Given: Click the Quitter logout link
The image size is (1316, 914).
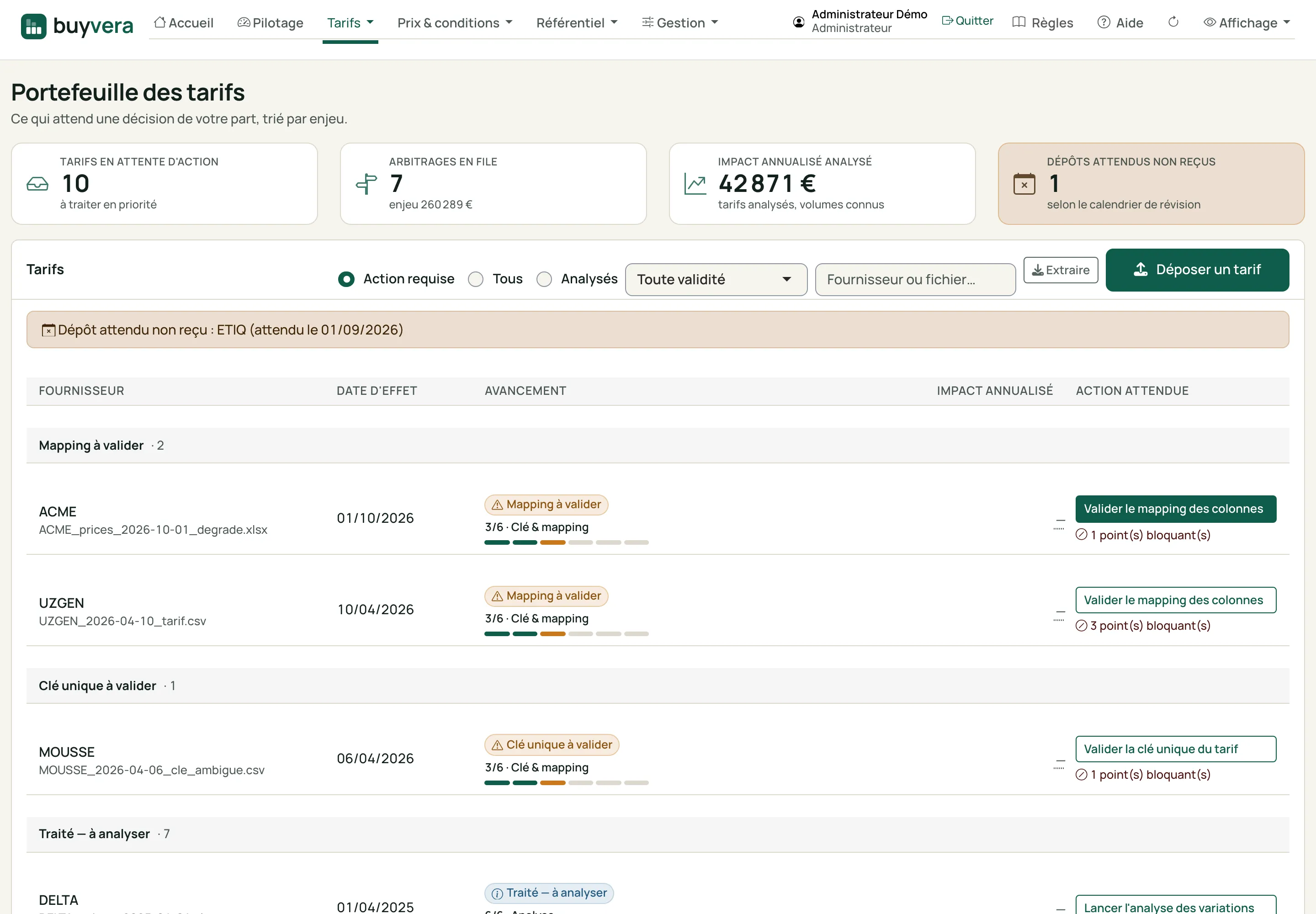Looking at the screenshot, I should tap(967, 21).
